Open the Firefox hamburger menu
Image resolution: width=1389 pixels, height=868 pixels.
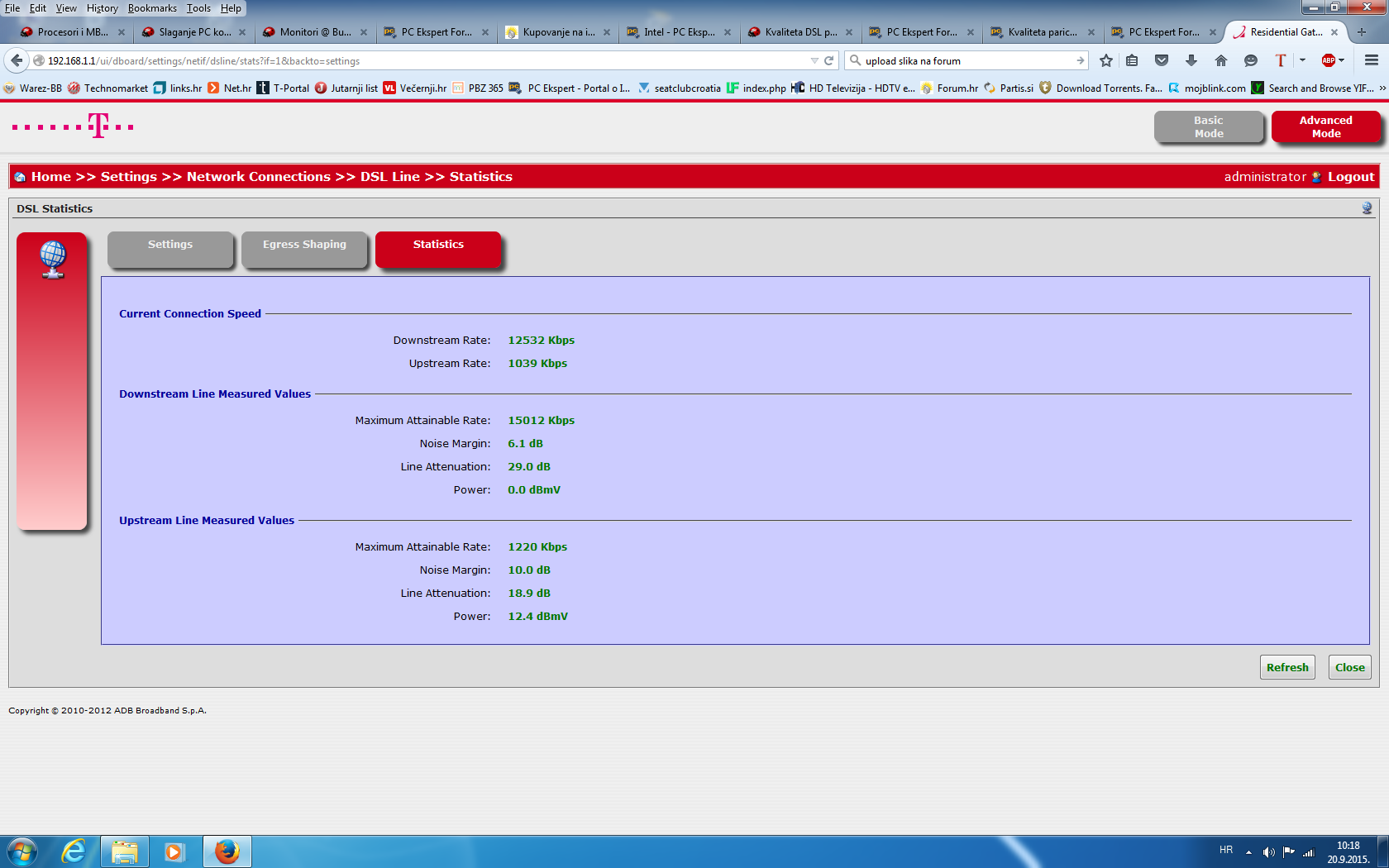[x=1372, y=60]
